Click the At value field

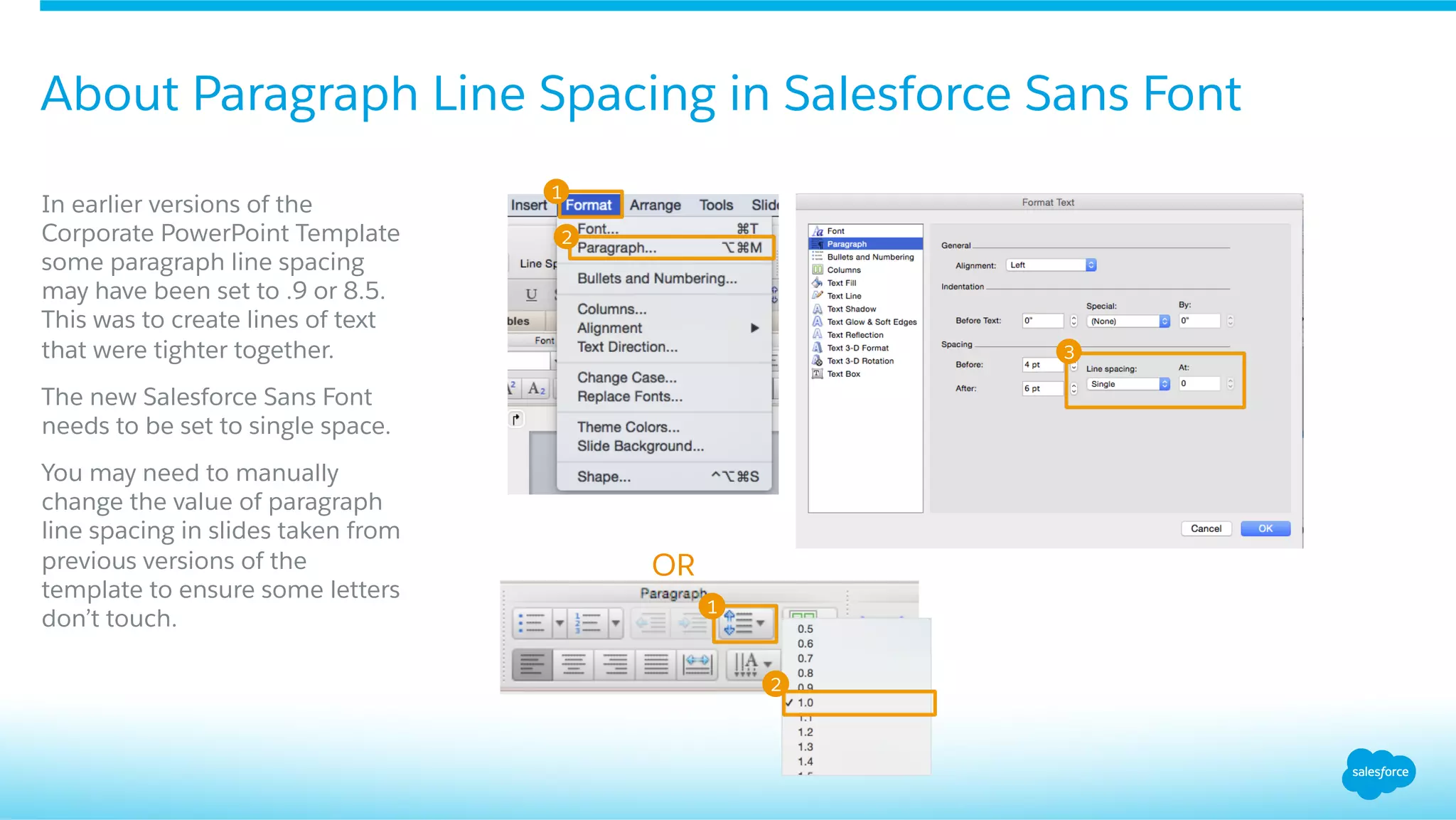tap(1199, 383)
